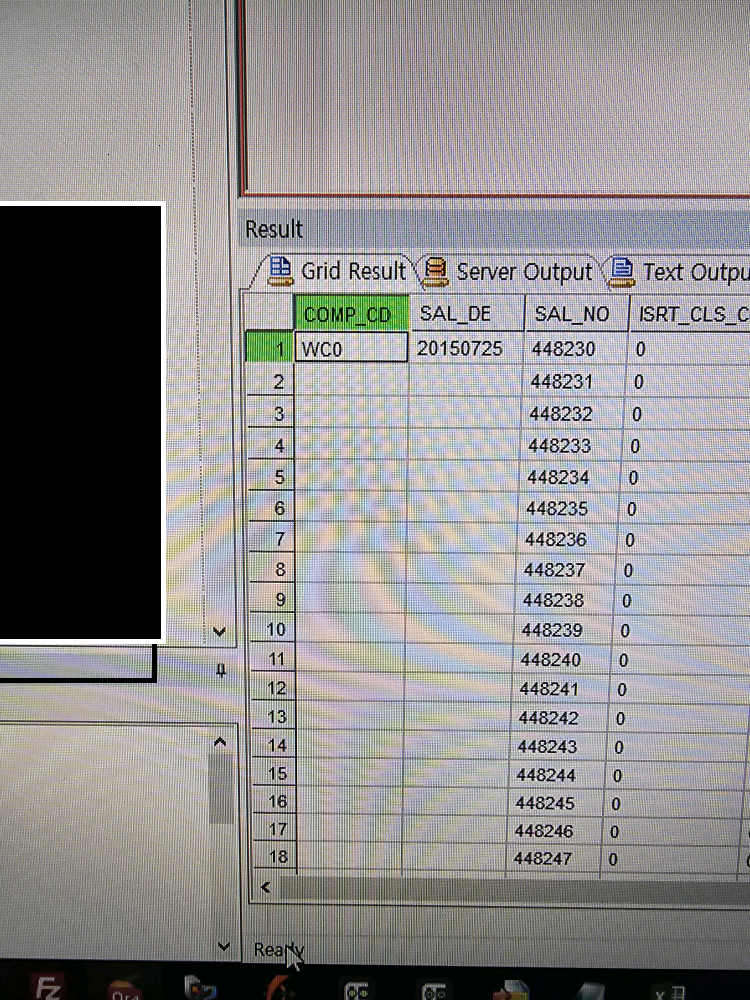Select cell with value 448237
Viewport: 750px width, 1000px height.
tap(565, 569)
